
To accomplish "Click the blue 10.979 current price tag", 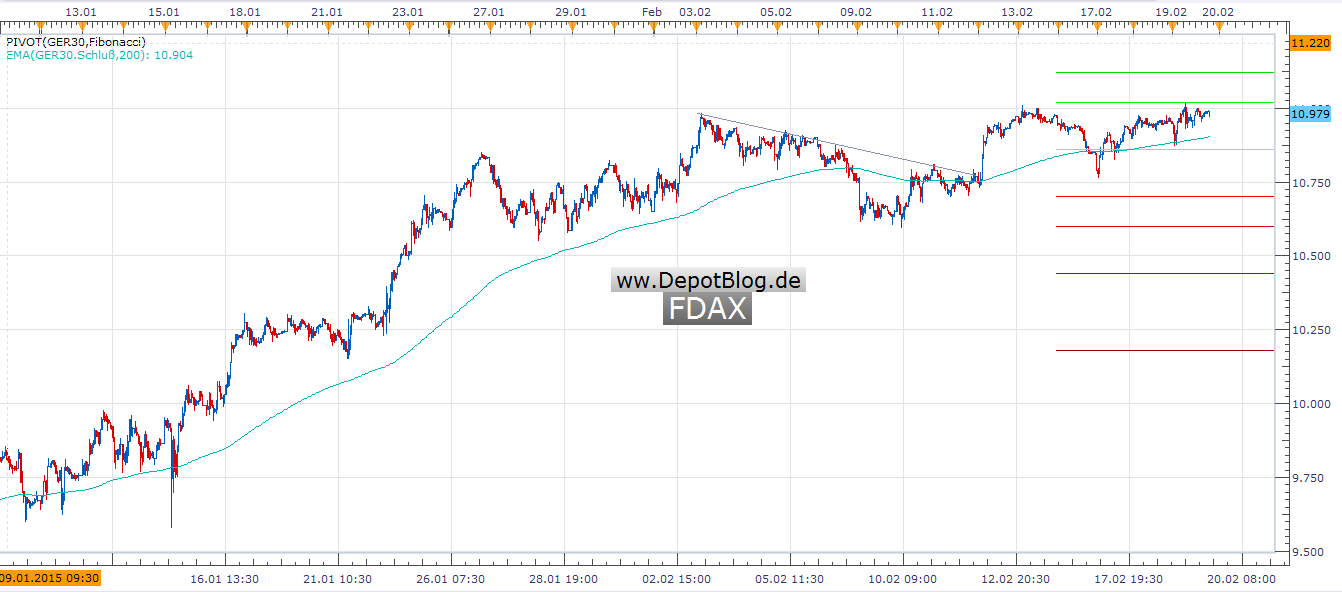I will (x=1310, y=114).
